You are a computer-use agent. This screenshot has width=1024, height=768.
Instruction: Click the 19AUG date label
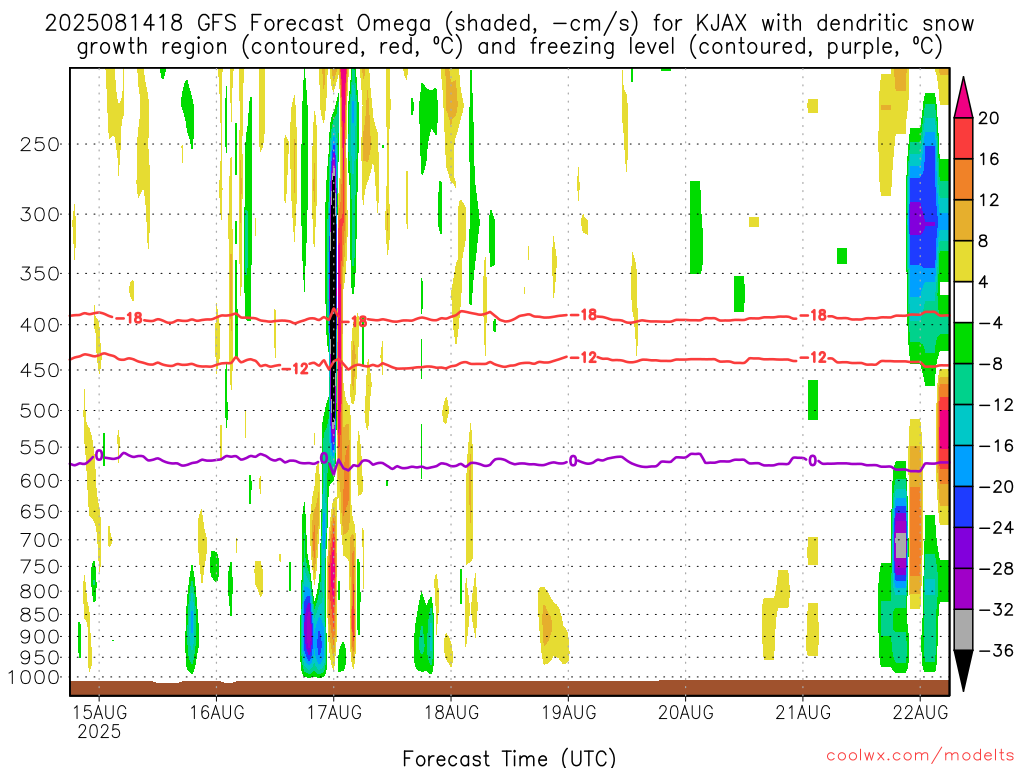(x=569, y=712)
